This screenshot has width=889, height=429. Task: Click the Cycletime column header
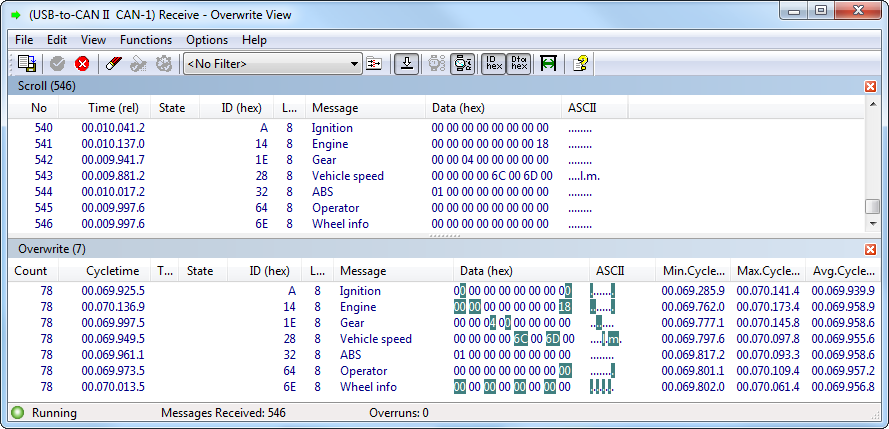(104, 271)
